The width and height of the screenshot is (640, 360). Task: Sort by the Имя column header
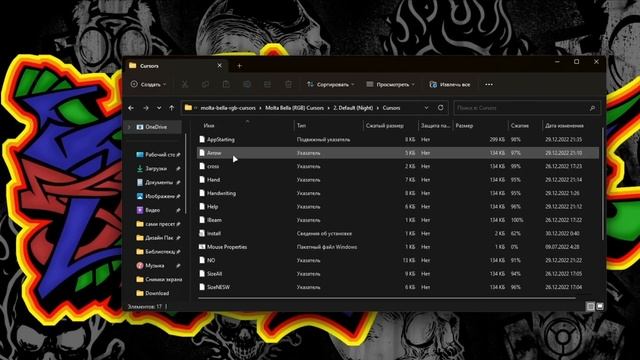[209, 126]
